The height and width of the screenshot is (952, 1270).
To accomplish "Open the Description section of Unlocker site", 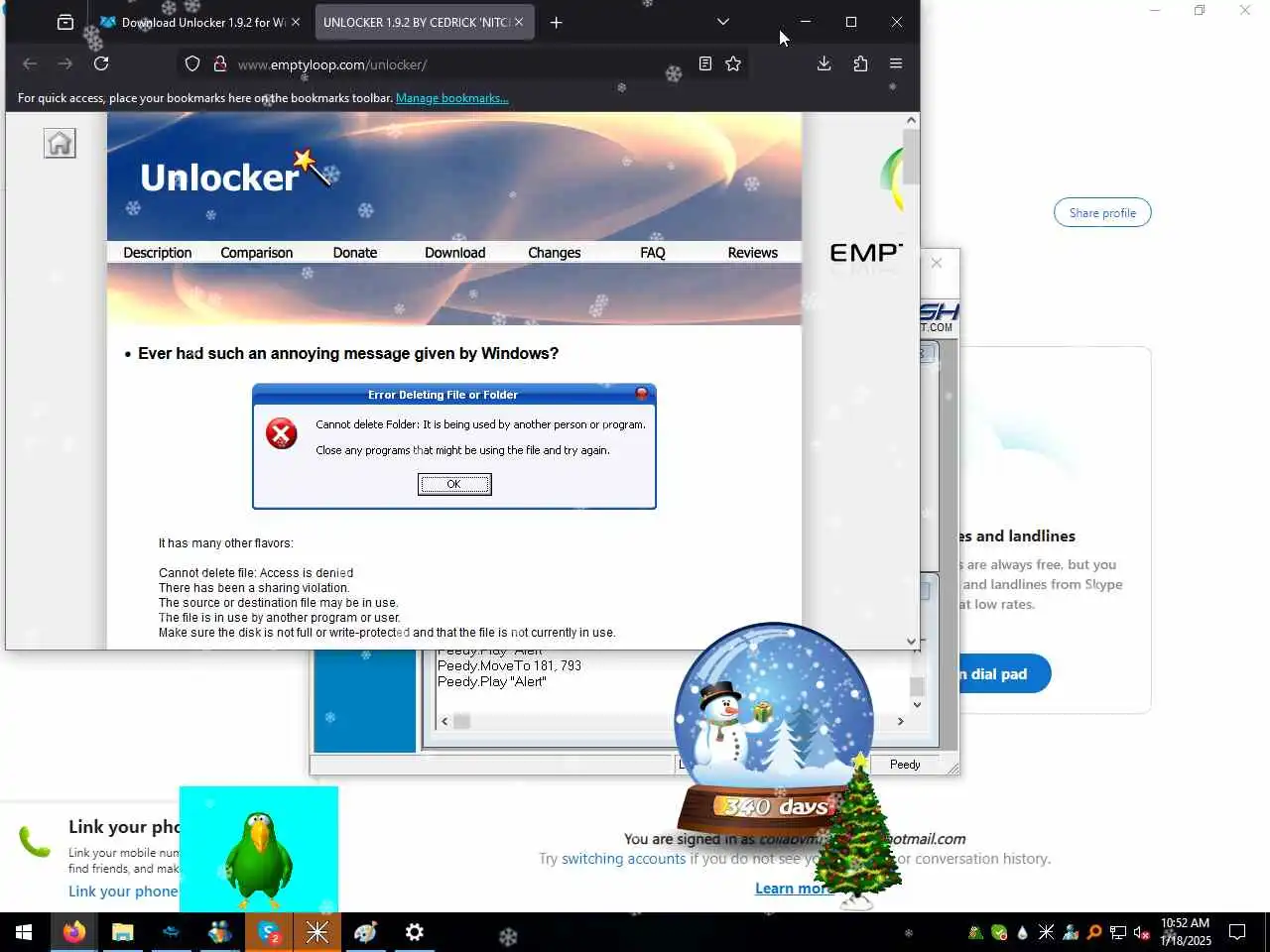I will click(x=158, y=253).
